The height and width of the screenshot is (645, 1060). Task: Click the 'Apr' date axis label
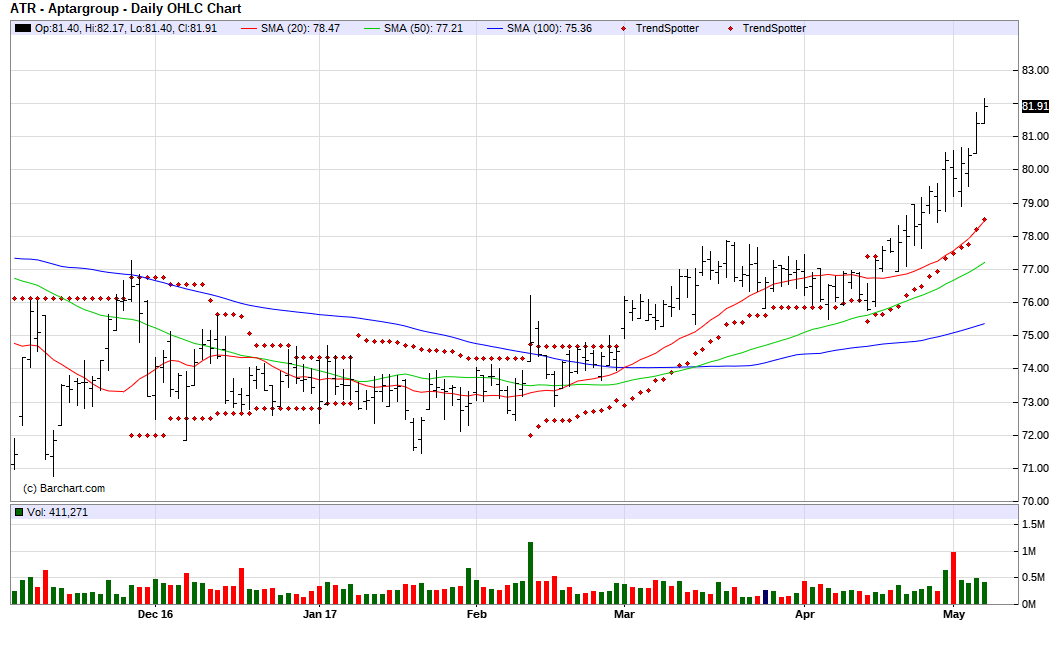pos(804,614)
